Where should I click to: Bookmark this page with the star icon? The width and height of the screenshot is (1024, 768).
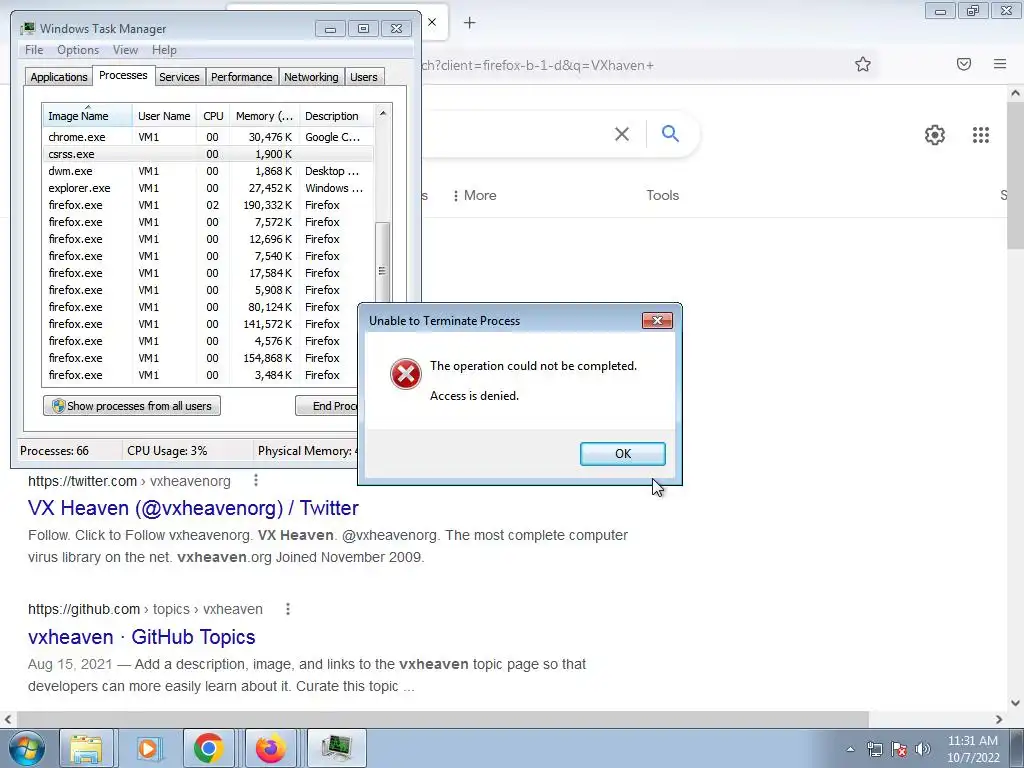point(863,64)
